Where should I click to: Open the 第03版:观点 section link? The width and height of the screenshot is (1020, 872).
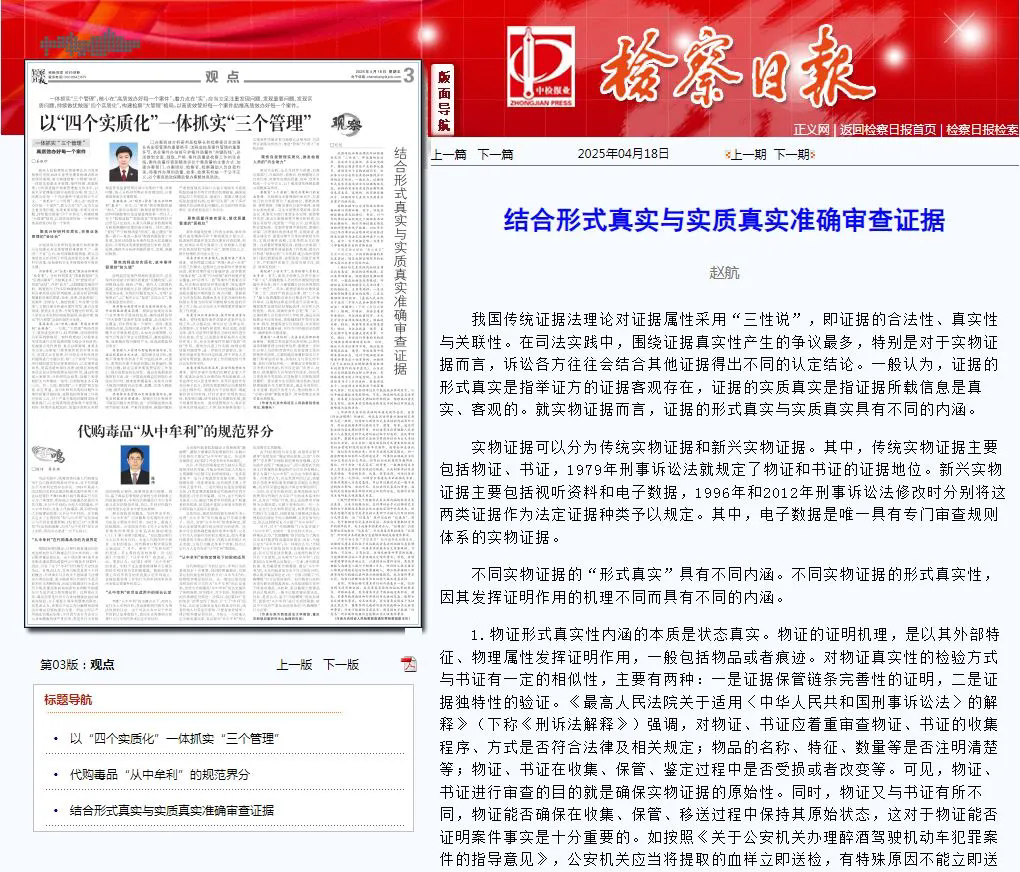tap(78, 664)
